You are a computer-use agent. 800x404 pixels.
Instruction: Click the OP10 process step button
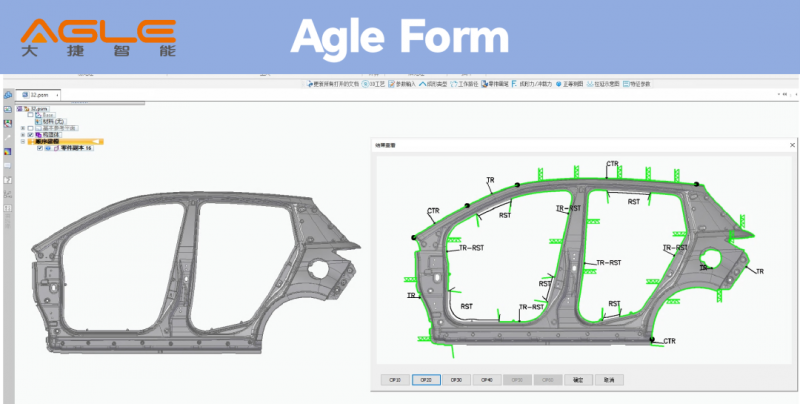pos(395,380)
